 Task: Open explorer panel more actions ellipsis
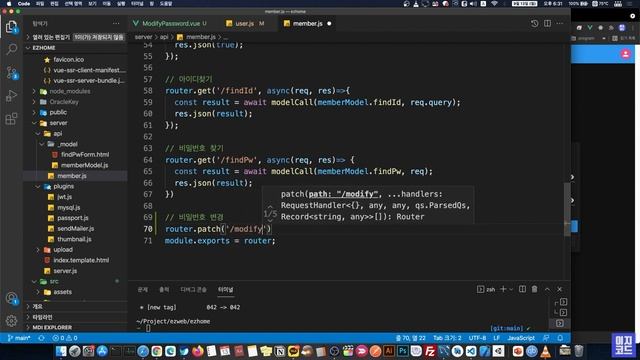[x=116, y=24]
